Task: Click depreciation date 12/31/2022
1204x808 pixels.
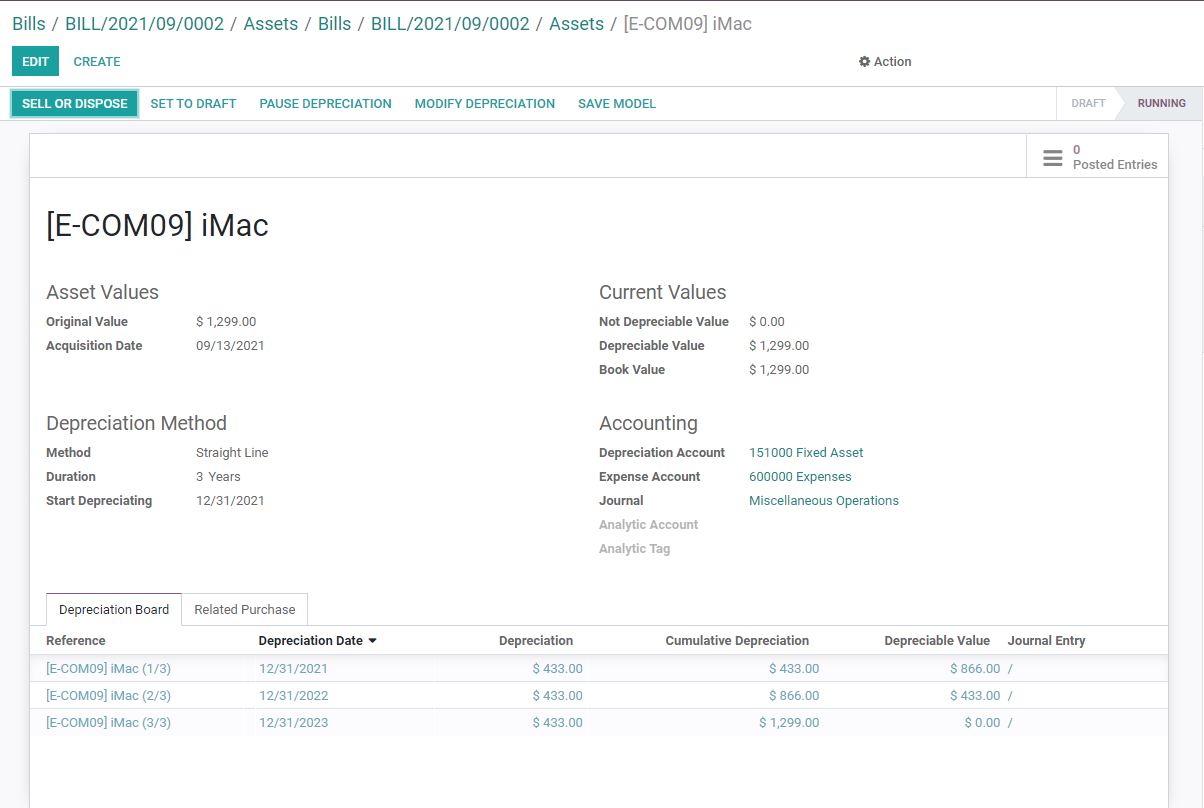Action: [x=293, y=696]
